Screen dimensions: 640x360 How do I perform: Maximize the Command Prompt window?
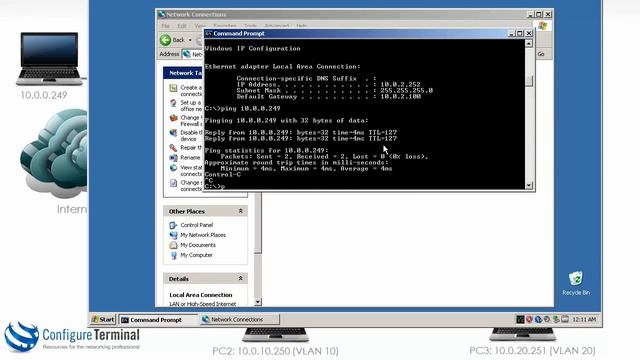coord(520,33)
